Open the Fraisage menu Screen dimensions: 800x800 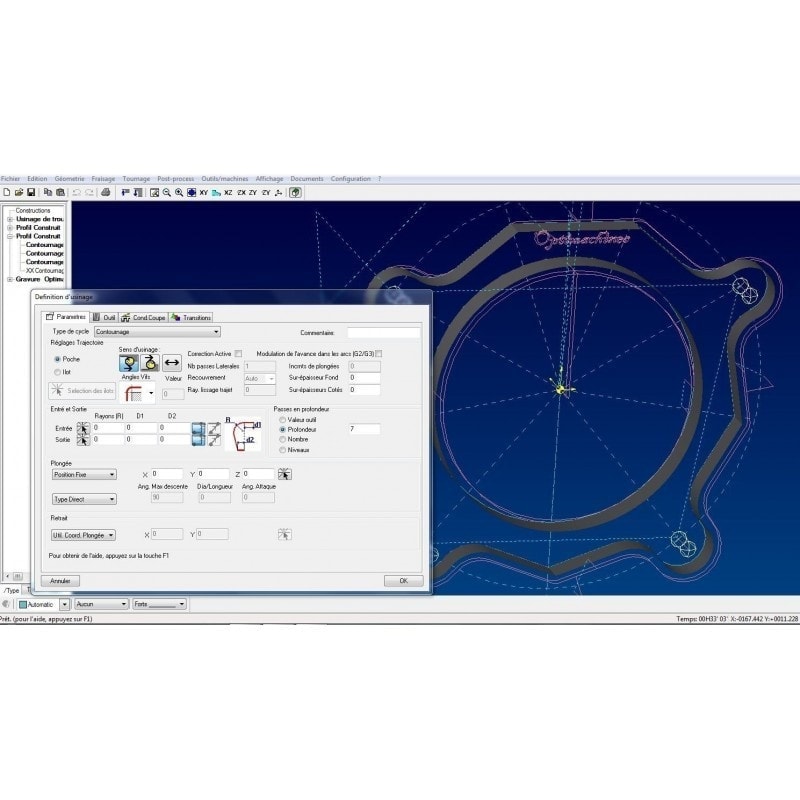click(x=103, y=179)
